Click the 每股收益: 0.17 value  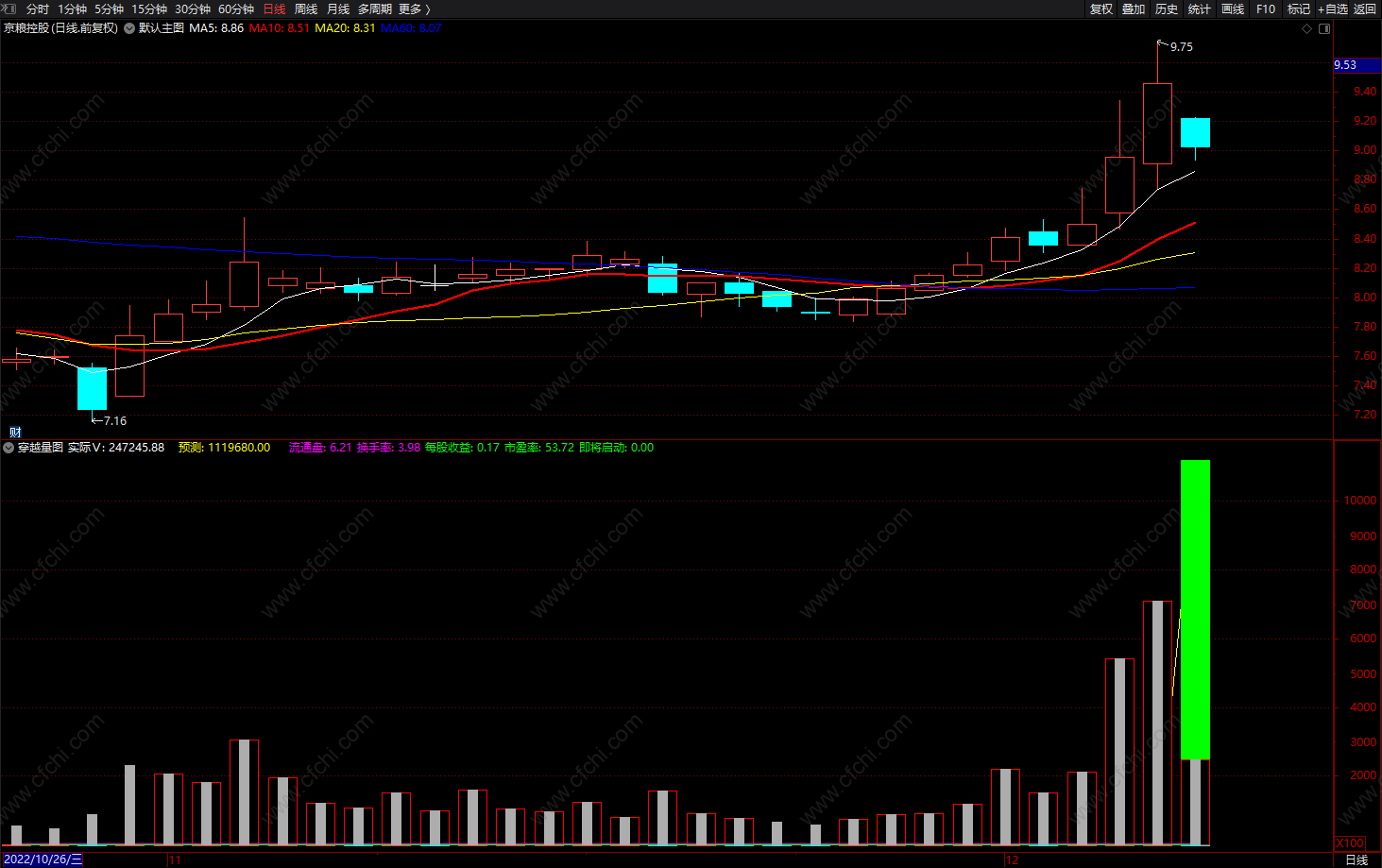click(x=462, y=448)
